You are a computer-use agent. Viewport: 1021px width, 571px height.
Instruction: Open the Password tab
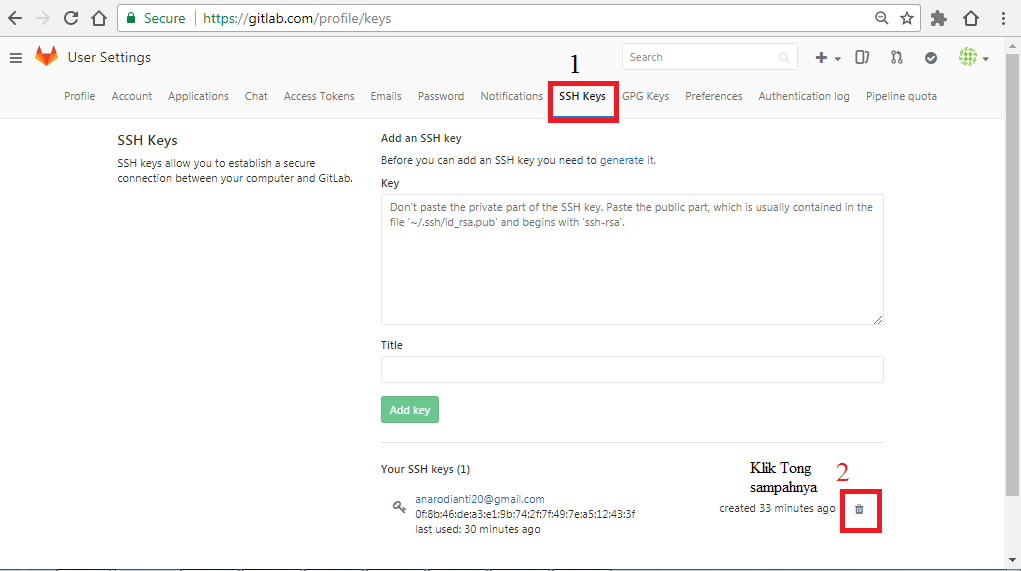coord(441,96)
